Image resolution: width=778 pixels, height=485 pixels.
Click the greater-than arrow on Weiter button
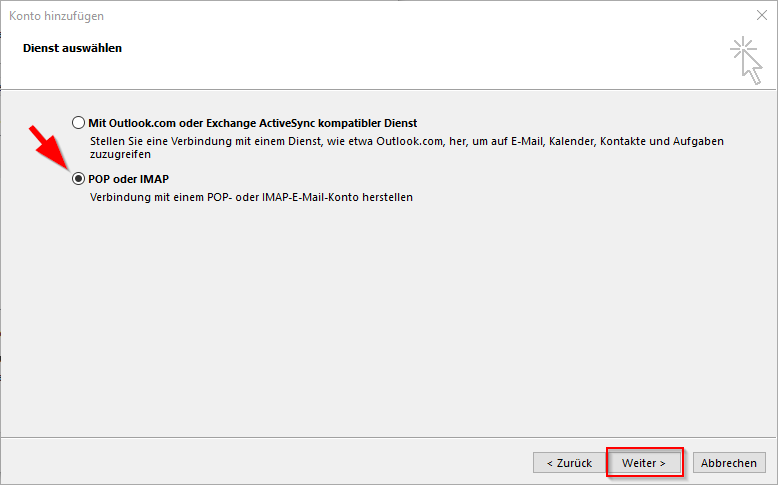[x=662, y=463]
